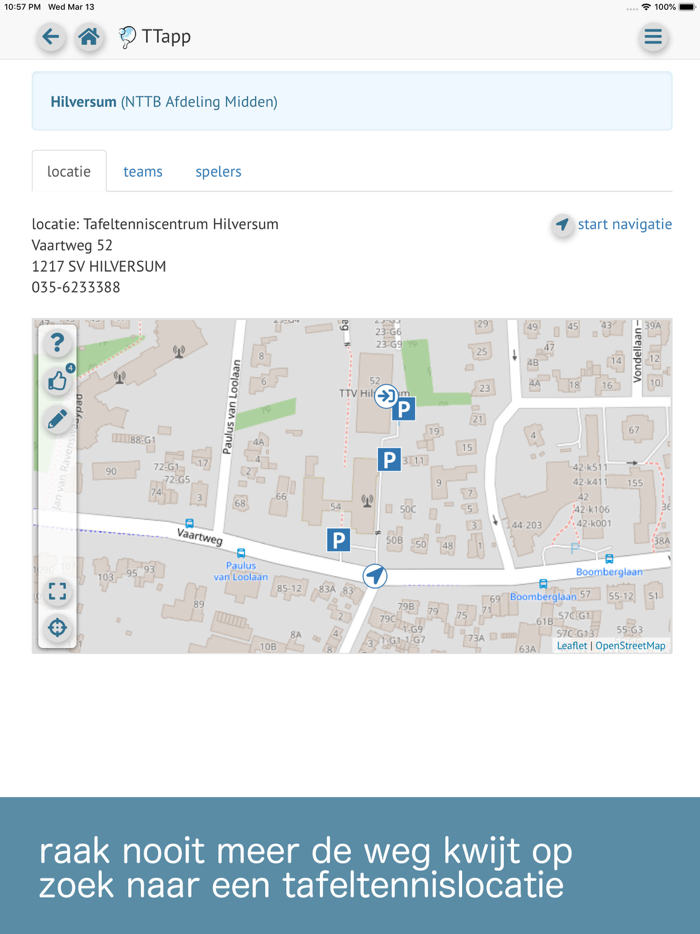The width and height of the screenshot is (700, 934).
Task: Click the start navigatie arrow icon
Action: point(562,225)
